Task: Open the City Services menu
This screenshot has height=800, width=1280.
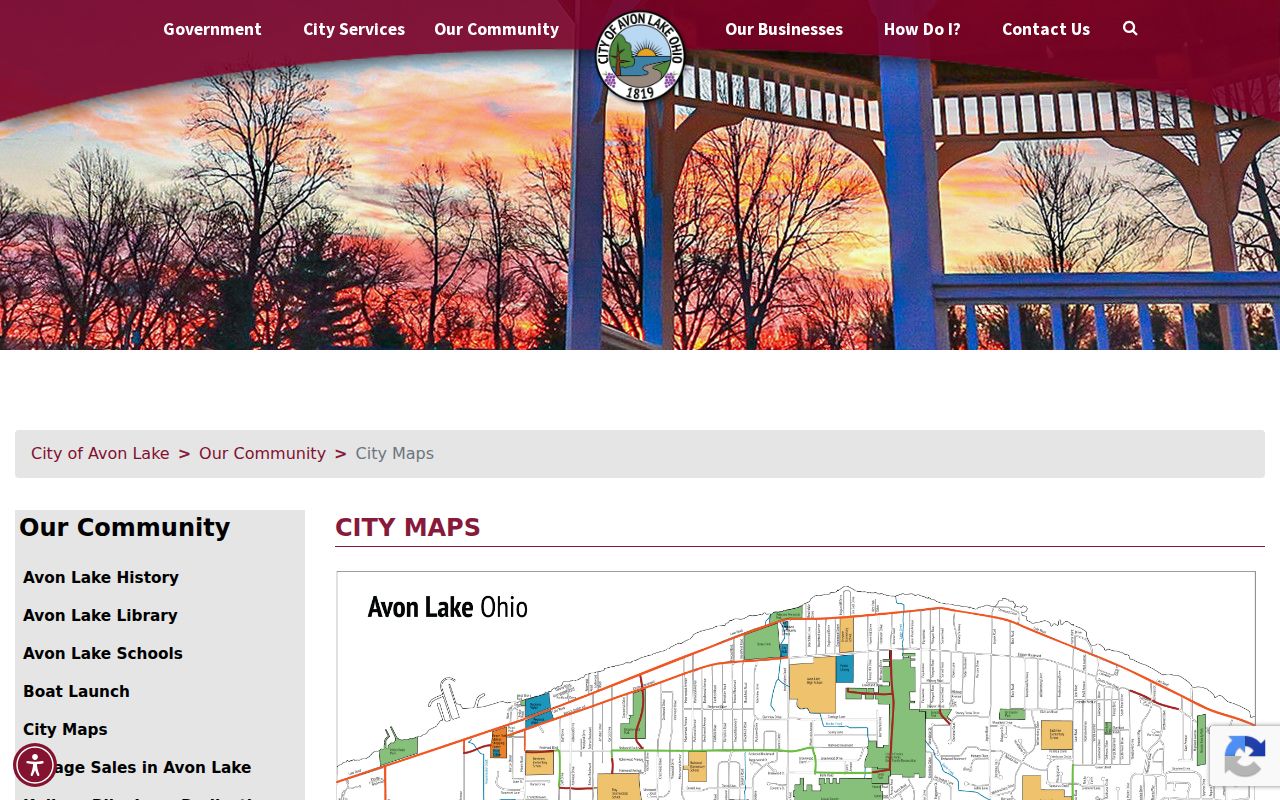Action: click(x=354, y=29)
